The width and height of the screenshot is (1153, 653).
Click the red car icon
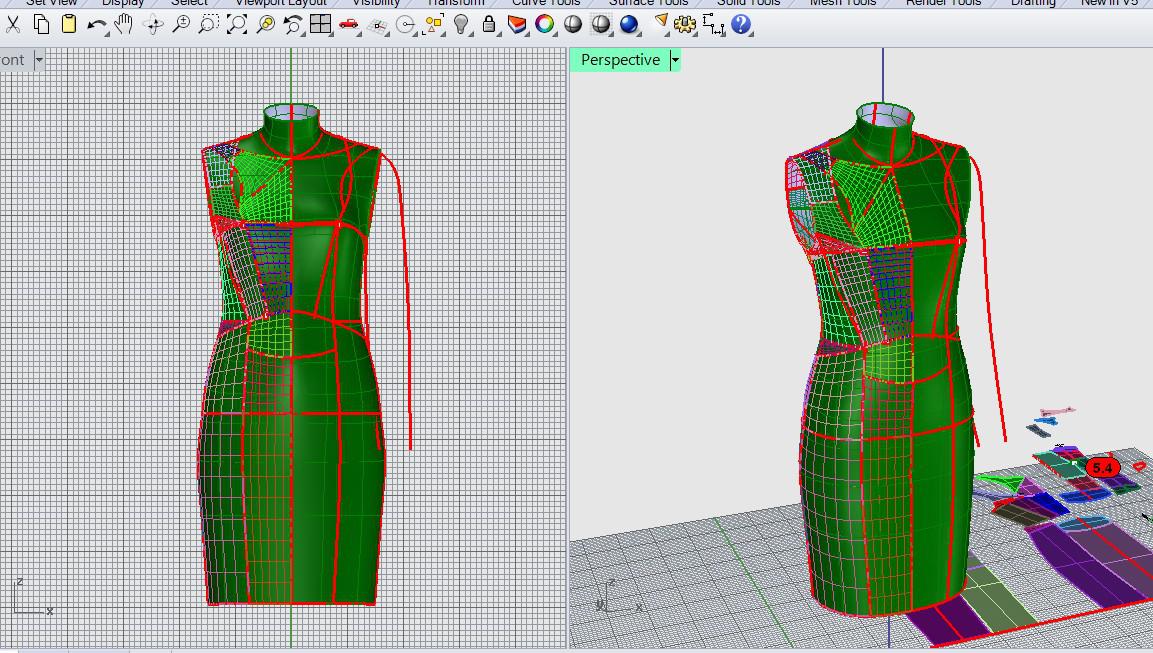(348, 24)
